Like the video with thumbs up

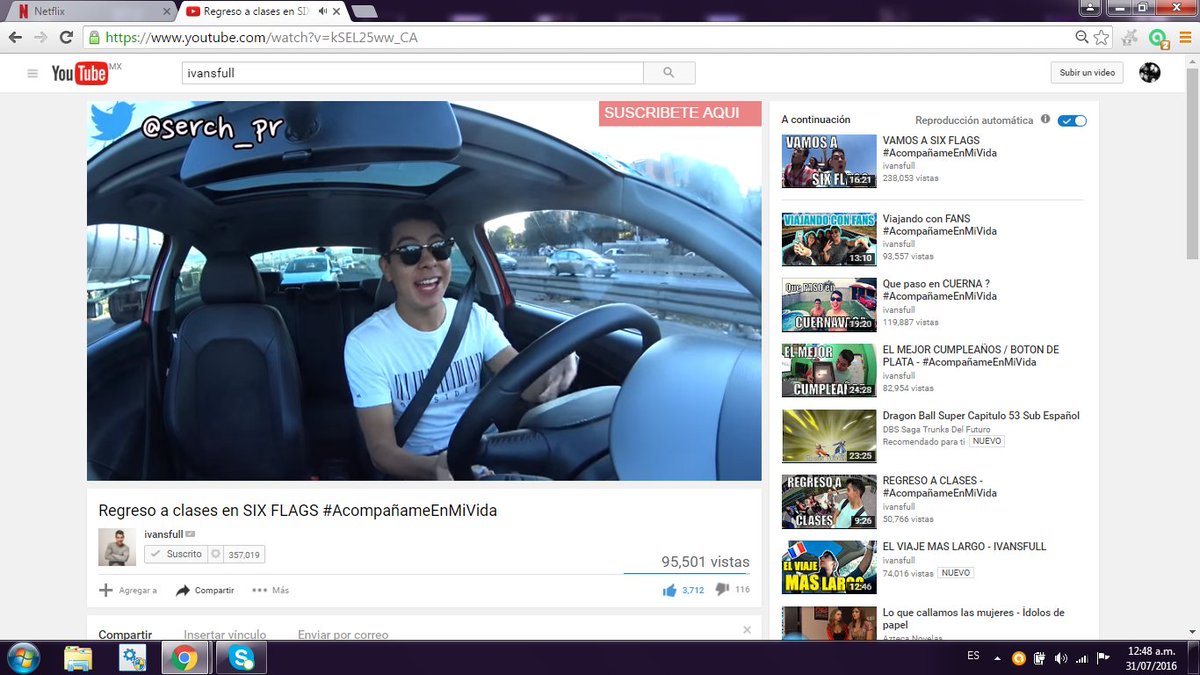click(670, 590)
